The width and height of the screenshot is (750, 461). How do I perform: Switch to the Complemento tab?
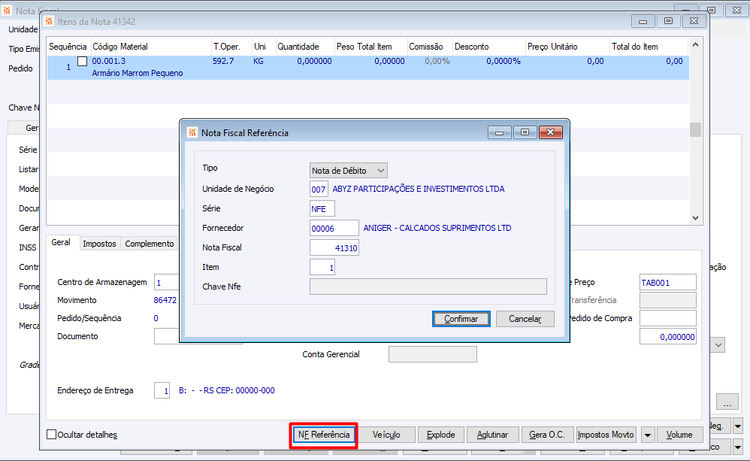pos(149,244)
